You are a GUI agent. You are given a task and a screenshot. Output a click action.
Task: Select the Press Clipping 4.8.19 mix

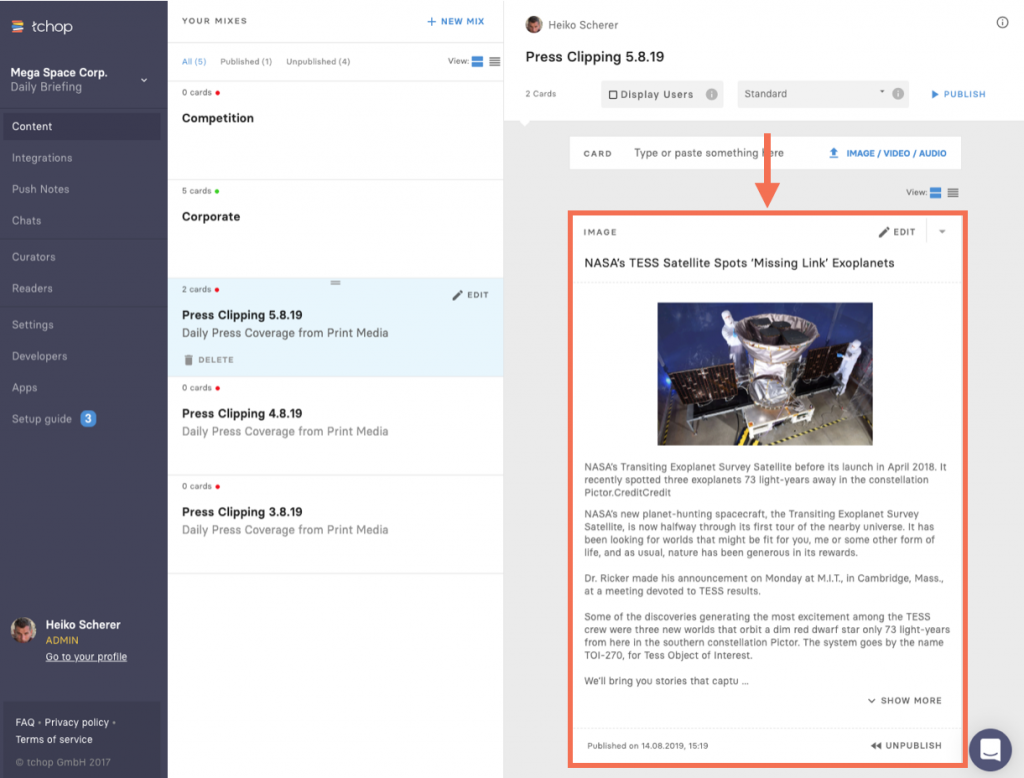point(336,426)
